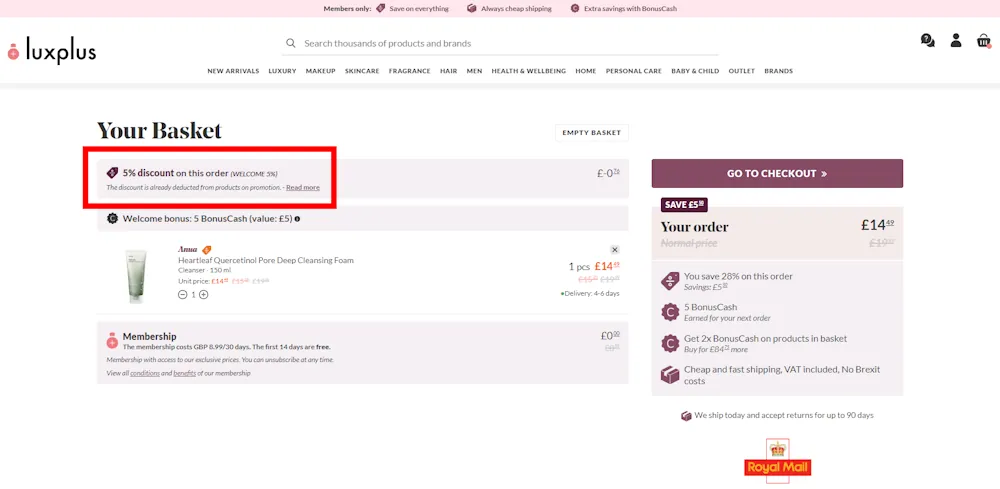Viewport: 1000px width, 489px height.
Task: Click the Get 2x BonusCash coin icon
Action: click(x=670, y=344)
